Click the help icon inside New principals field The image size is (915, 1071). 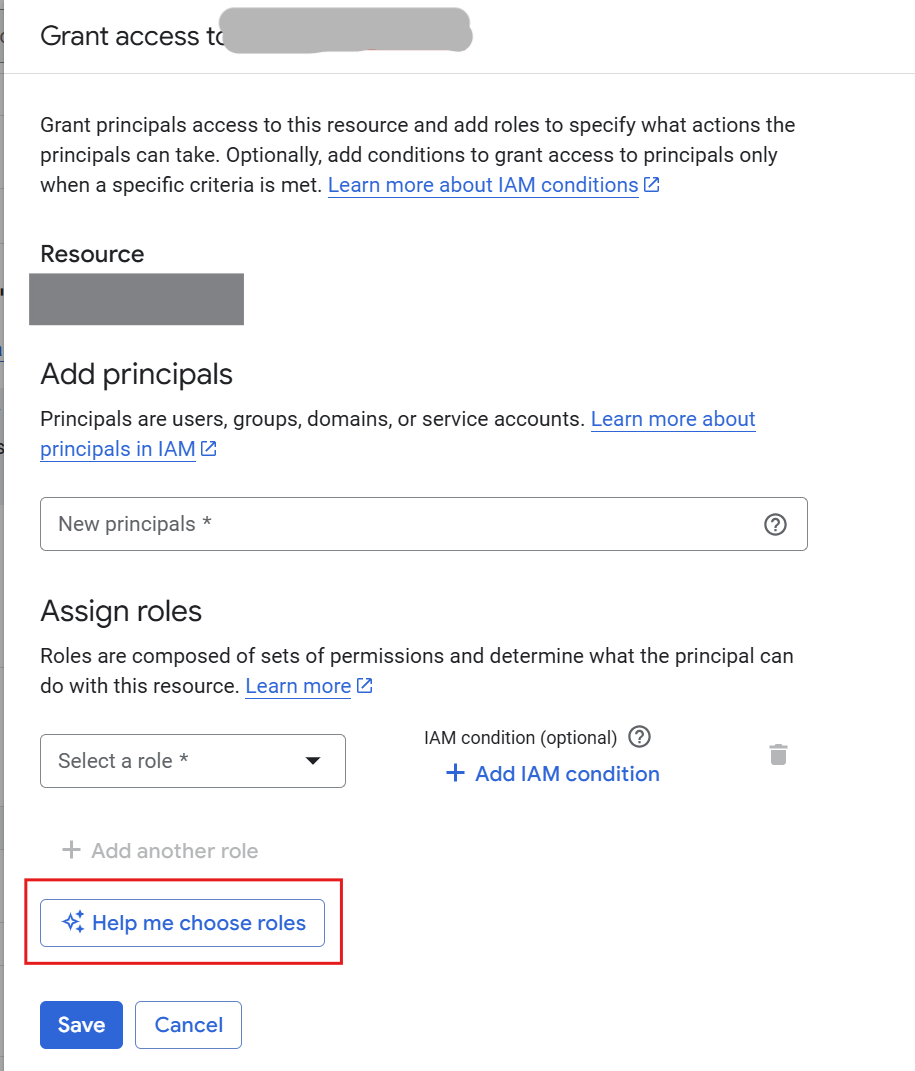coord(775,524)
